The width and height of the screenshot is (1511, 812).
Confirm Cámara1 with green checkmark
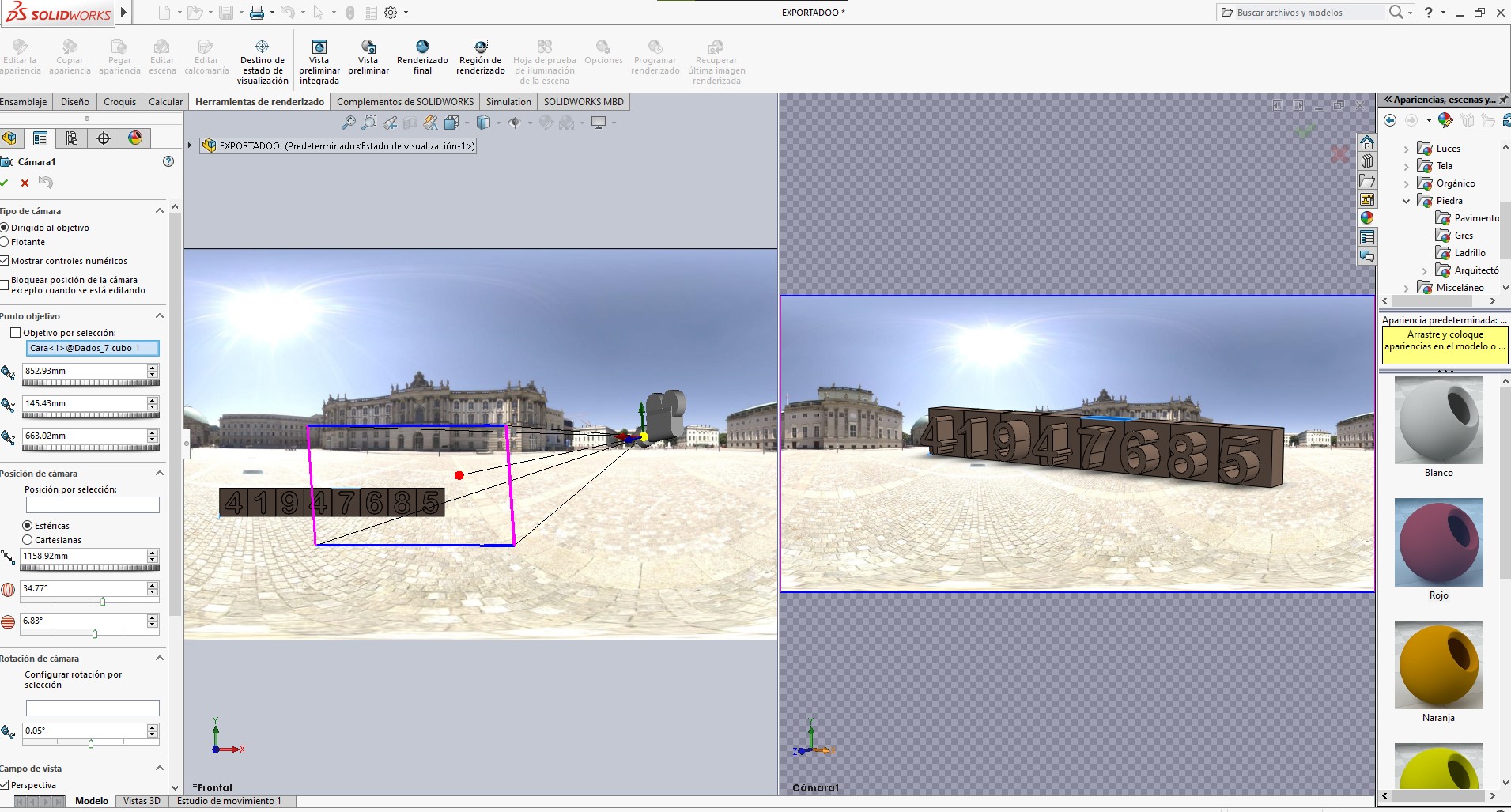[5, 183]
